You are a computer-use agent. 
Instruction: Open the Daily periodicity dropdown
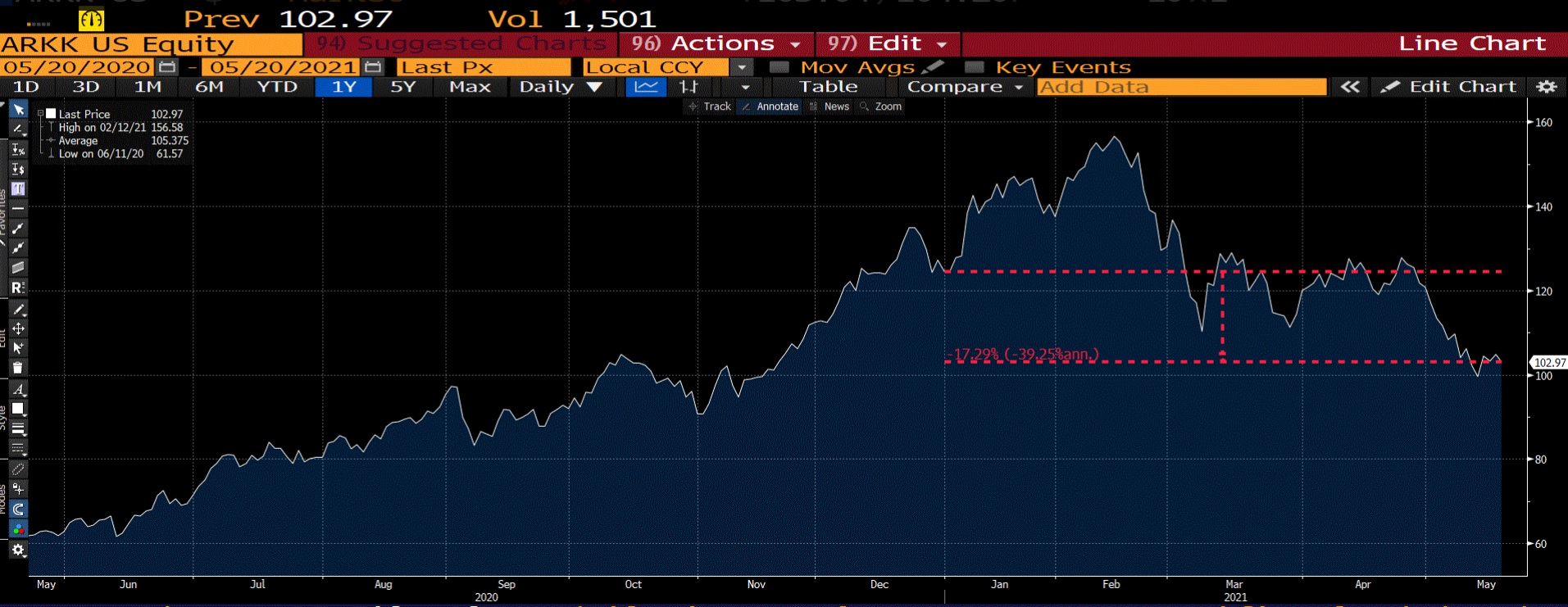coord(561,87)
